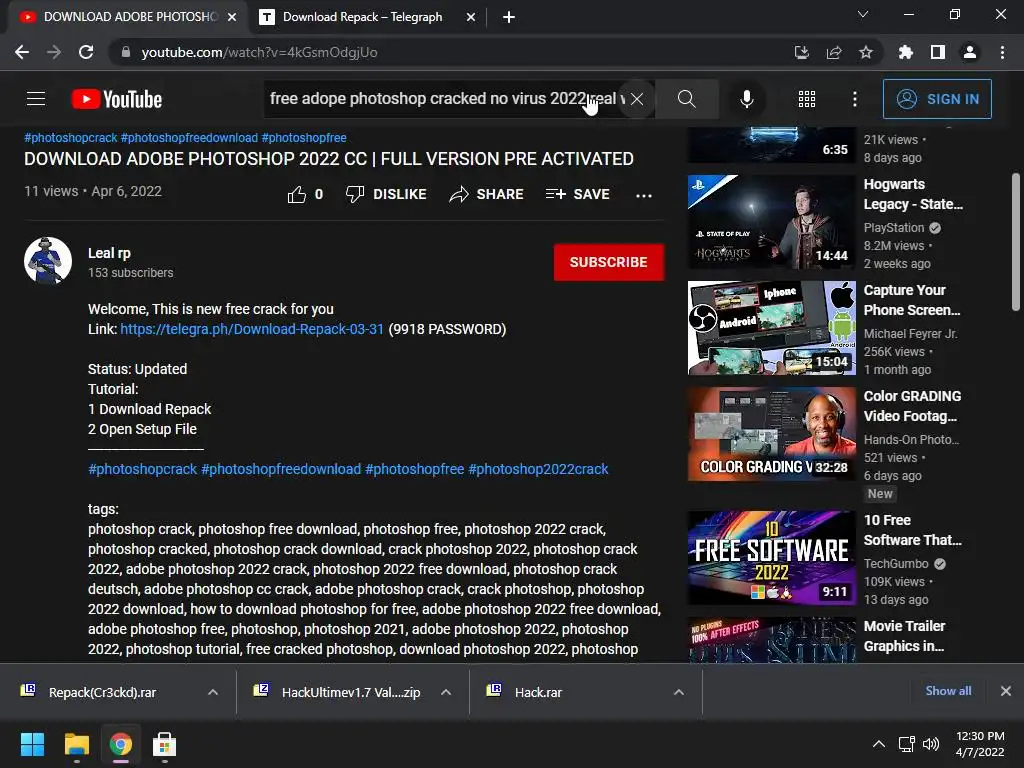1024x768 pixels.
Task: Clear the search query with X
Action: (637, 99)
